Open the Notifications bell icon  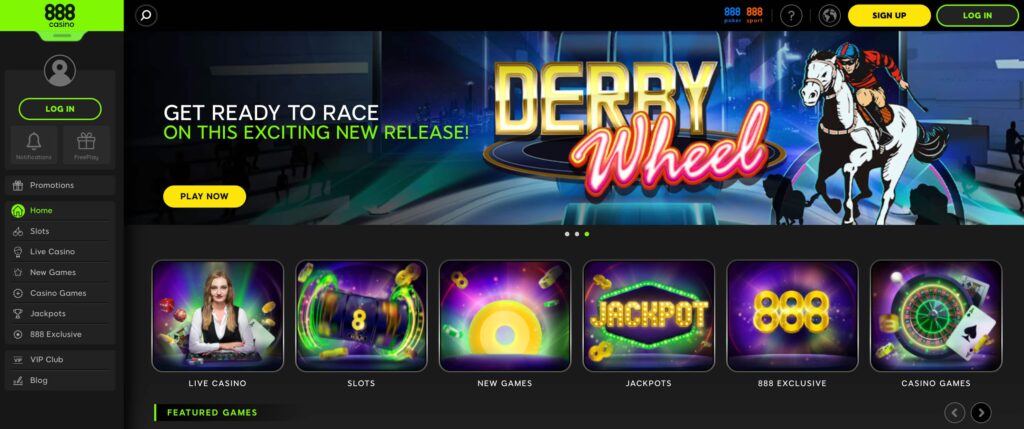34,145
